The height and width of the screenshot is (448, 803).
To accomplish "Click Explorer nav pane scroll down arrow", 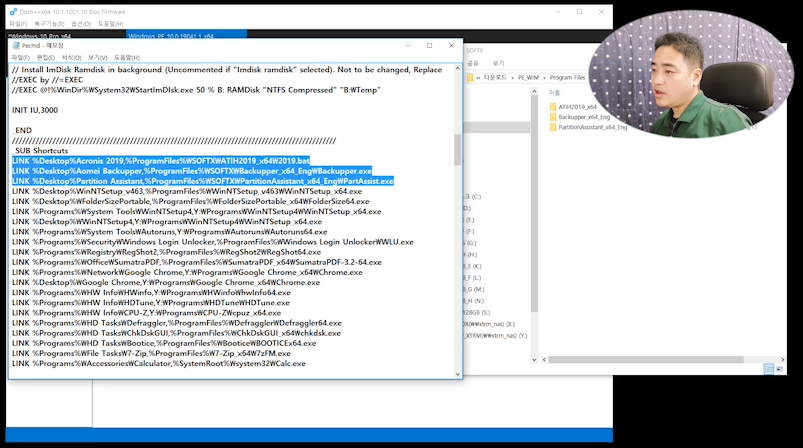I will coord(534,359).
